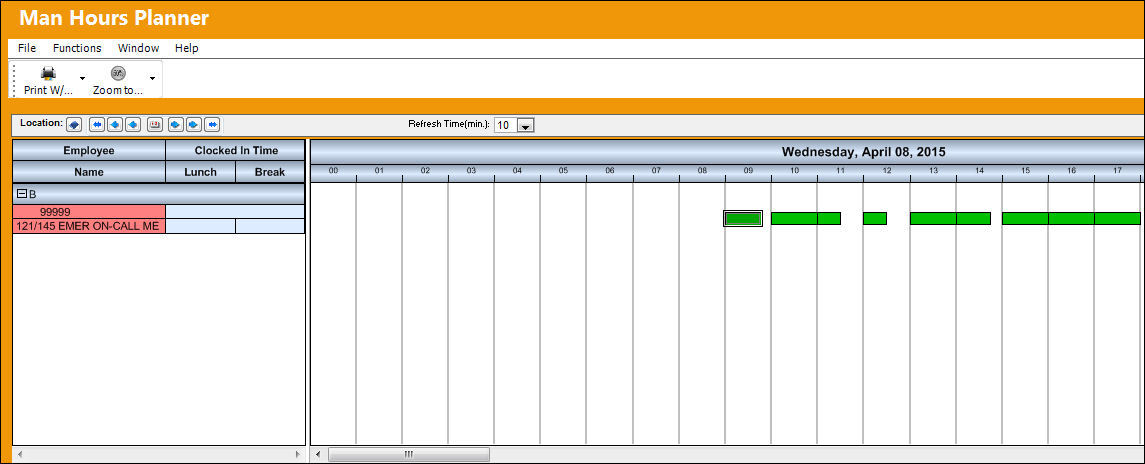Click the right arrow just before double-right arrow
Image resolution: width=1145 pixels, height=464 pixels.
point(194,125)
